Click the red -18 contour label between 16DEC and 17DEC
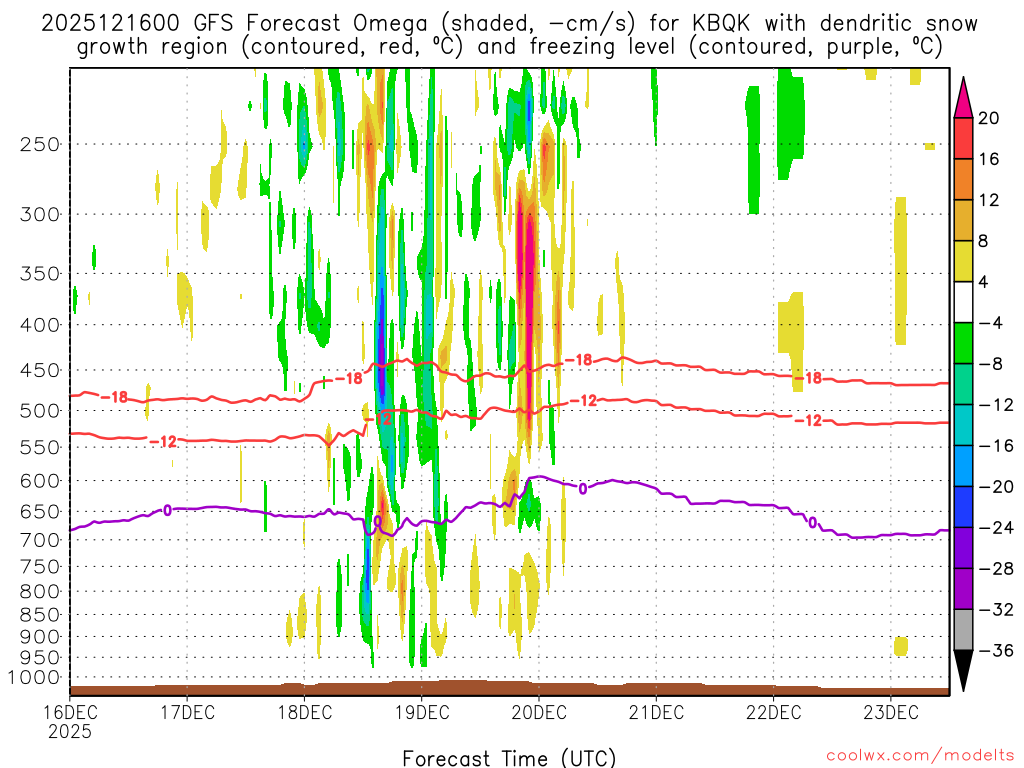Image resolution: width=1024 pixels, height=768 pixels. [x=114, y=397]
